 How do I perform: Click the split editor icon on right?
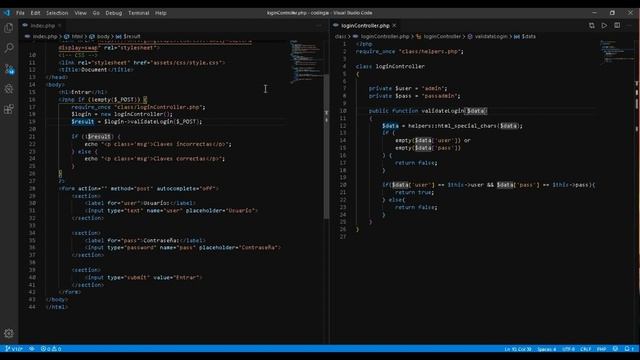tap(617, 25)
